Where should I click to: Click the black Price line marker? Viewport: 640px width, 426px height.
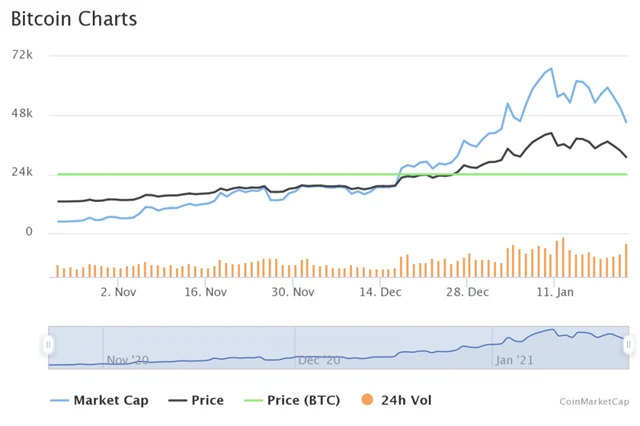click(178, 400)
